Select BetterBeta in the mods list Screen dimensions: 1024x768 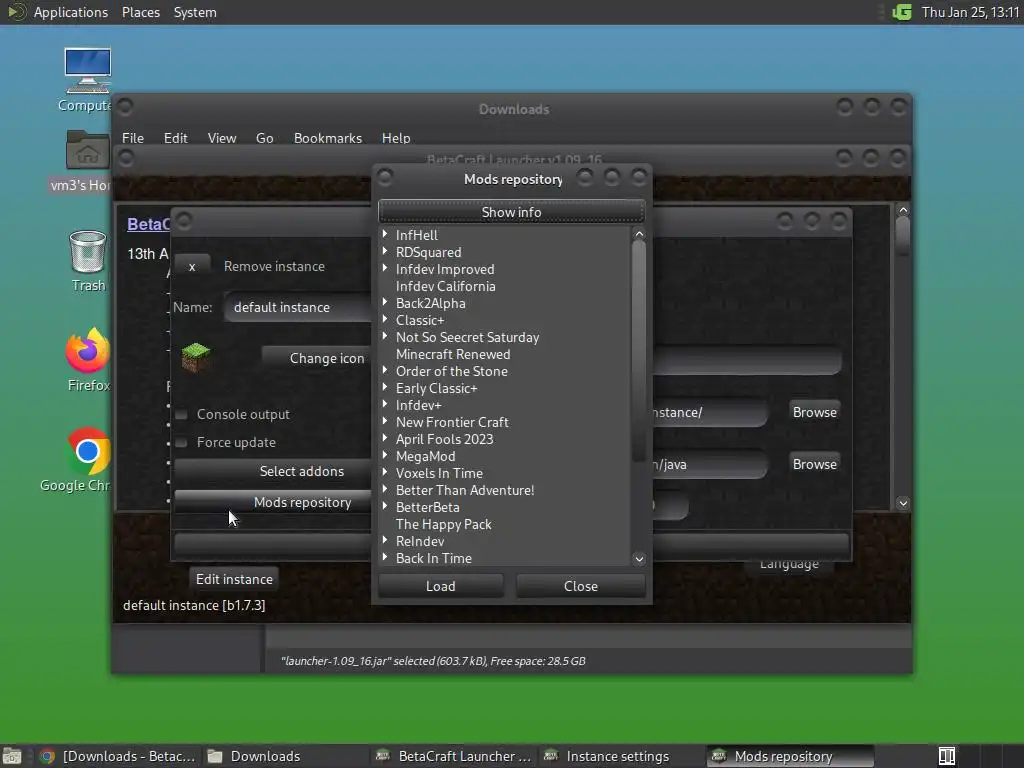pyautogui.click(x=428, y=507)
